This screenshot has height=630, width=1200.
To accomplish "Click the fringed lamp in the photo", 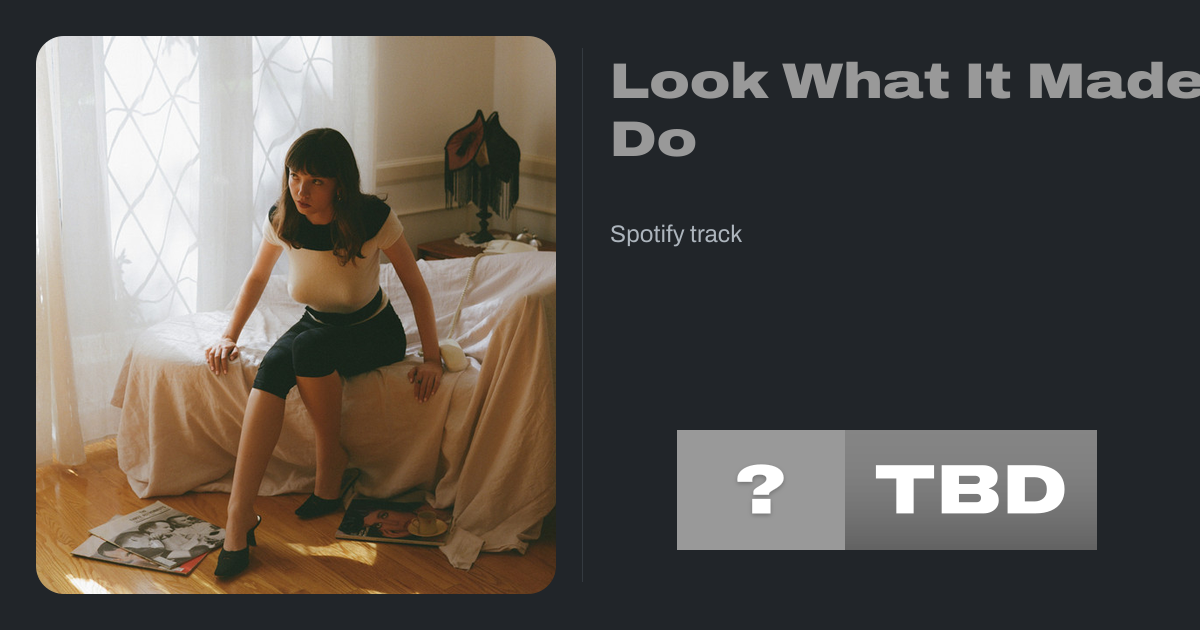I will pos(483,172).
